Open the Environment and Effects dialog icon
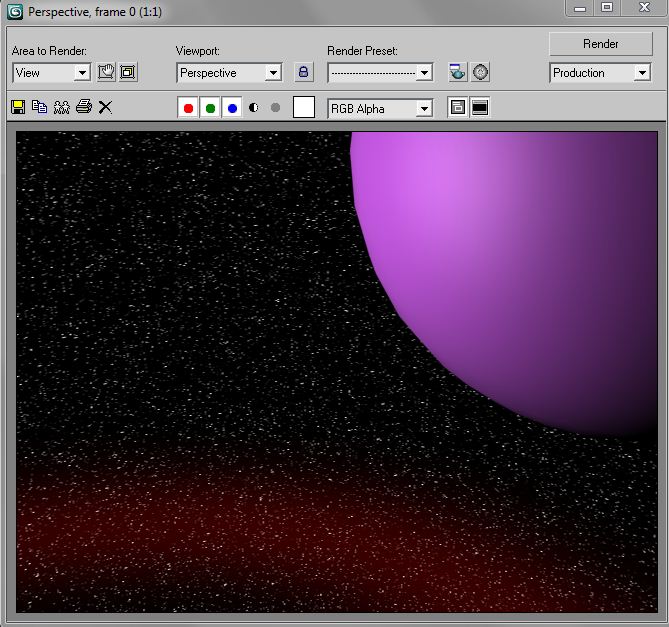669x627 pixels. 481,73
